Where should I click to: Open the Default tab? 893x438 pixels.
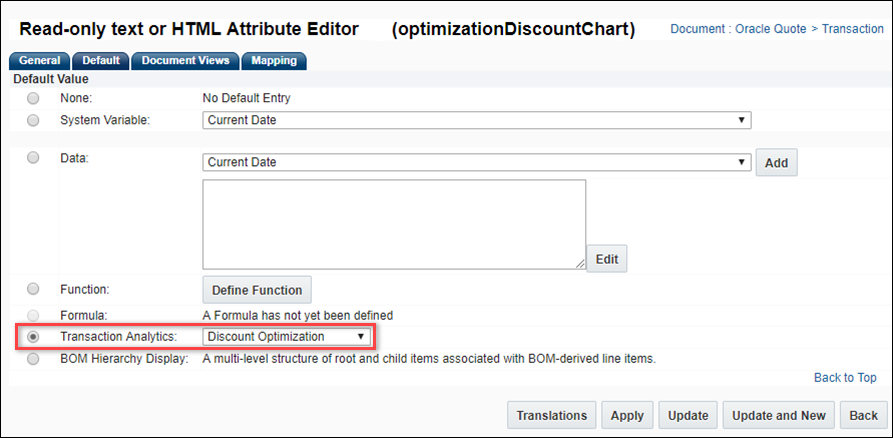101,61
